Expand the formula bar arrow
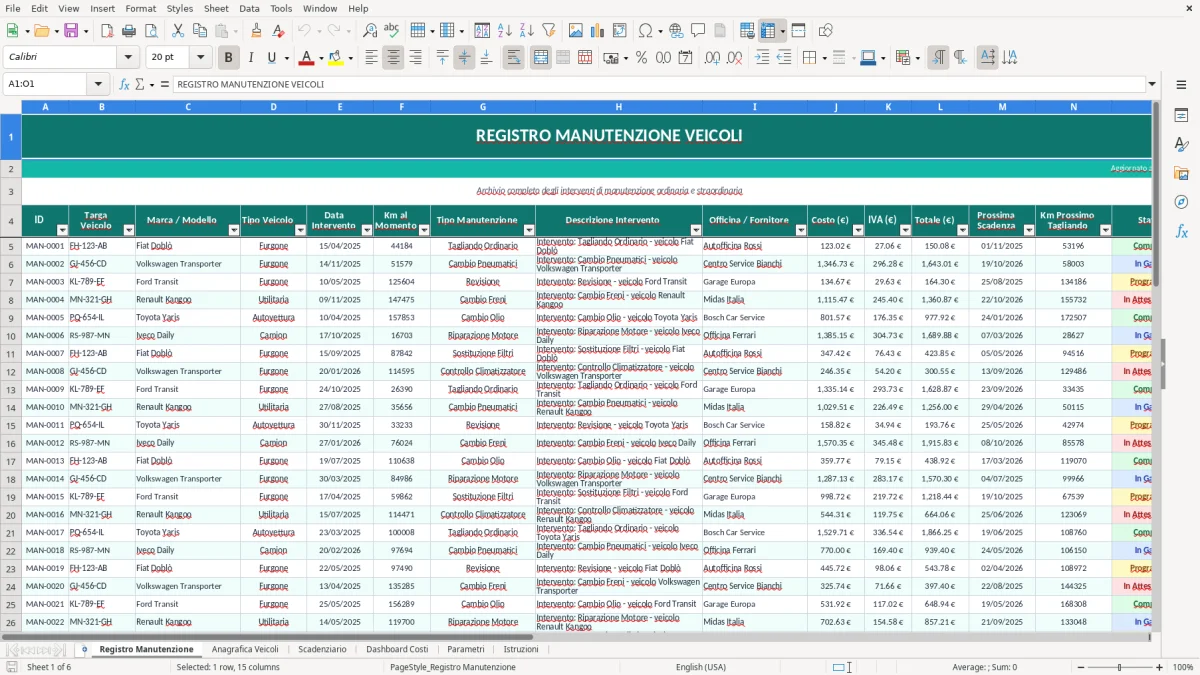 pos(1152,84)
